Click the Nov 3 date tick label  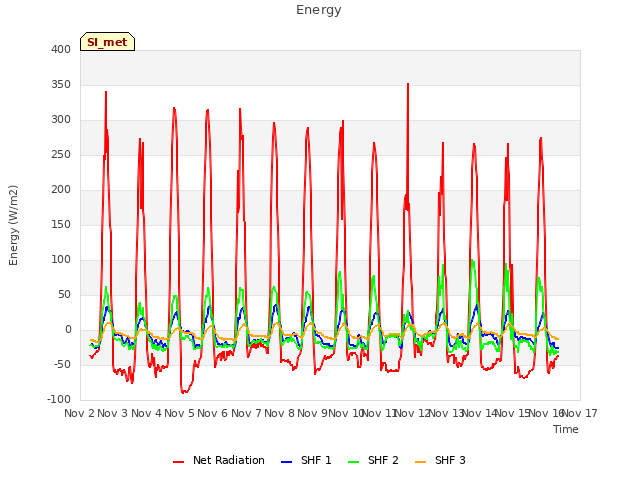pos(113,413)
